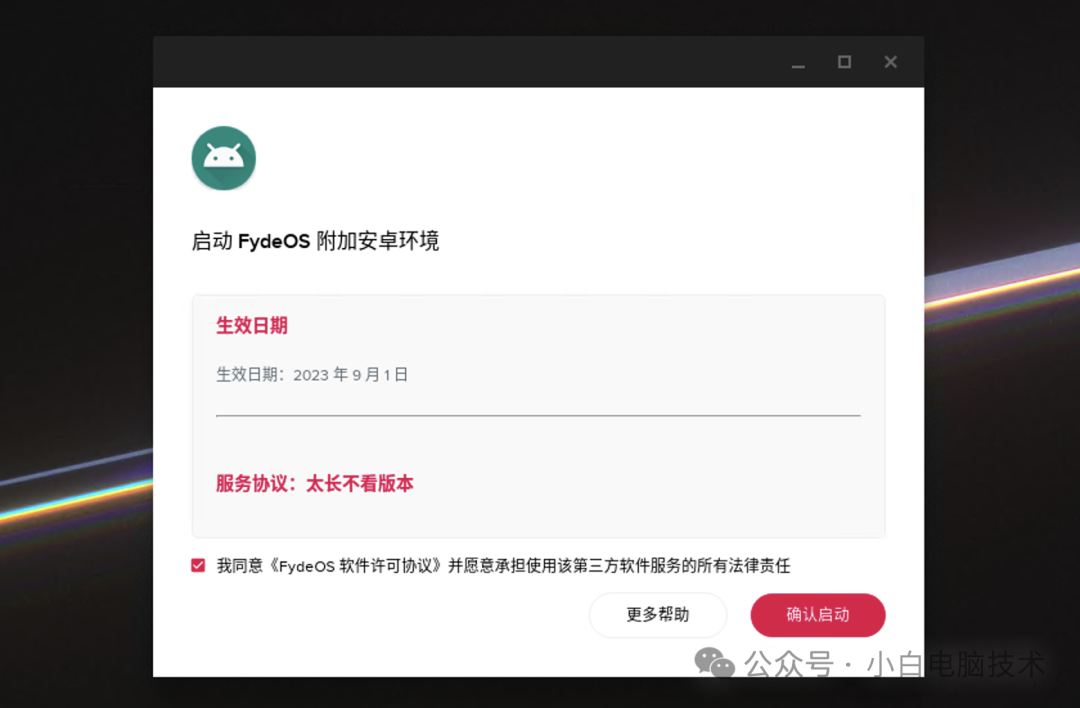Maximize the Android environment dialog window
This screenshot has height=708, width=1080.
(x=844, y=62)
